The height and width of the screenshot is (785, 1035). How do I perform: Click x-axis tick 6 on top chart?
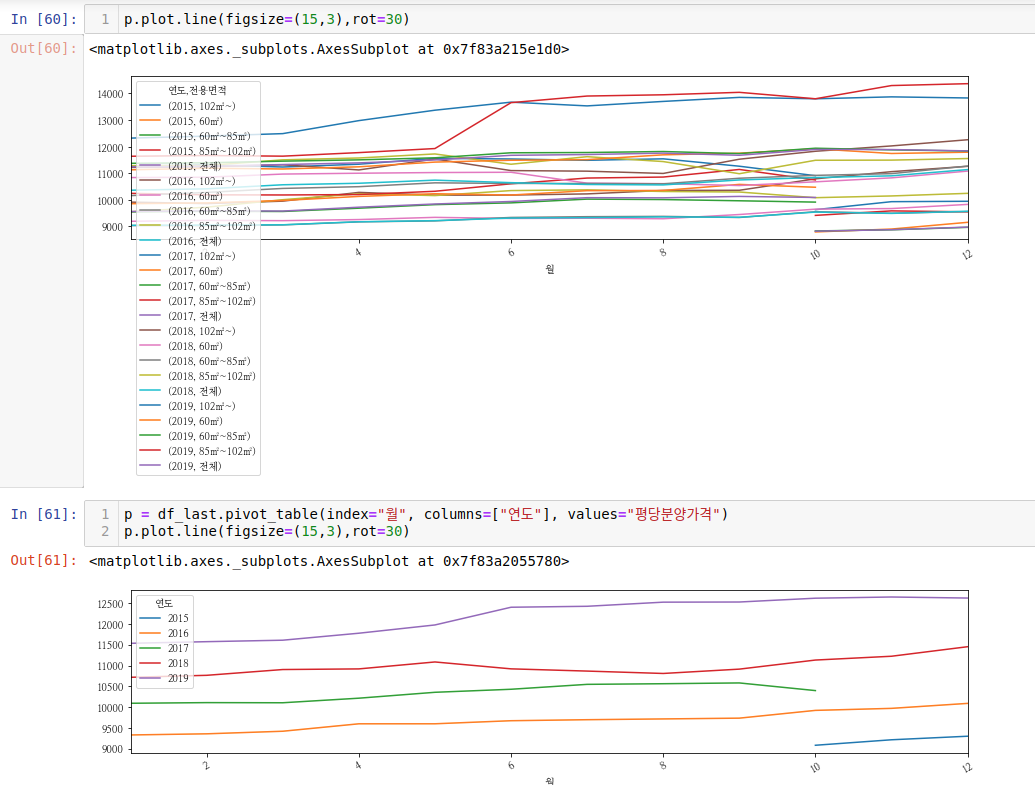click(511, 252)
